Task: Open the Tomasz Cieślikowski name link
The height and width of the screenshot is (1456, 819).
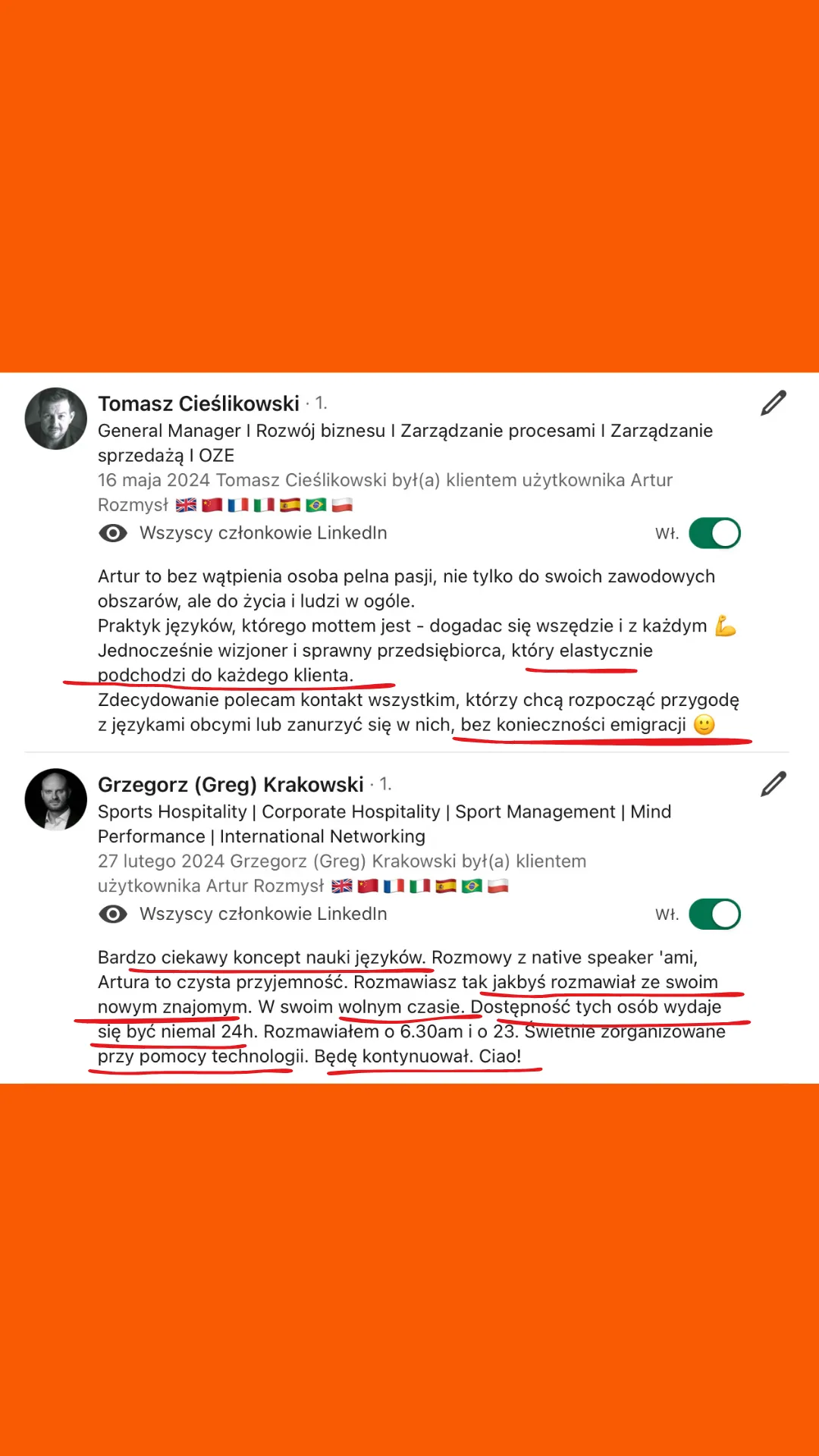Action: pyautogui.click(x=199, y=403)
